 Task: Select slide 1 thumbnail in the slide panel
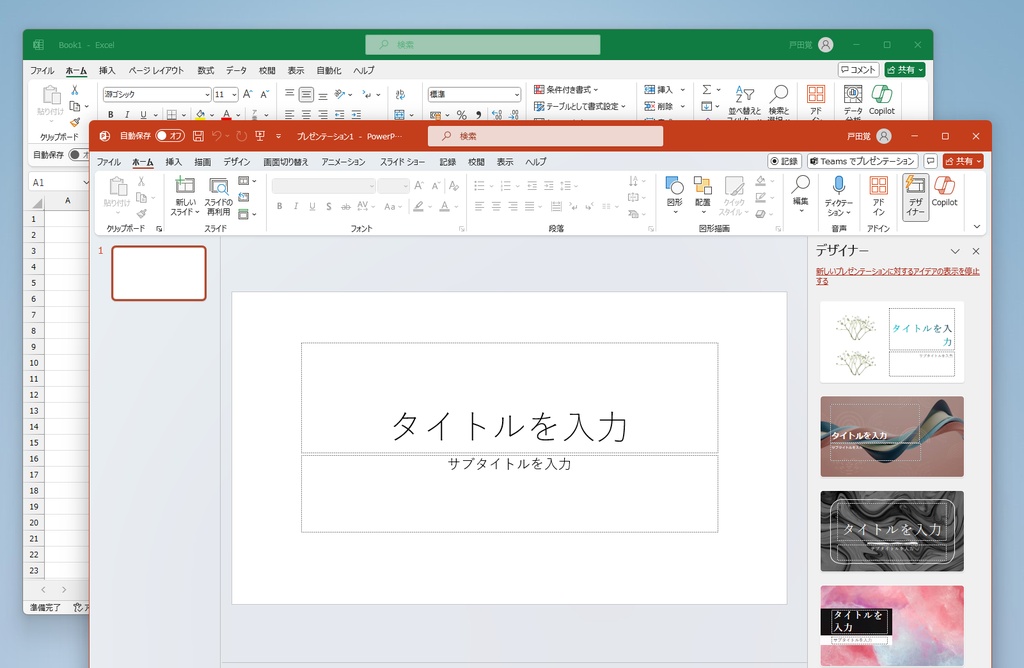pos(159,273)
